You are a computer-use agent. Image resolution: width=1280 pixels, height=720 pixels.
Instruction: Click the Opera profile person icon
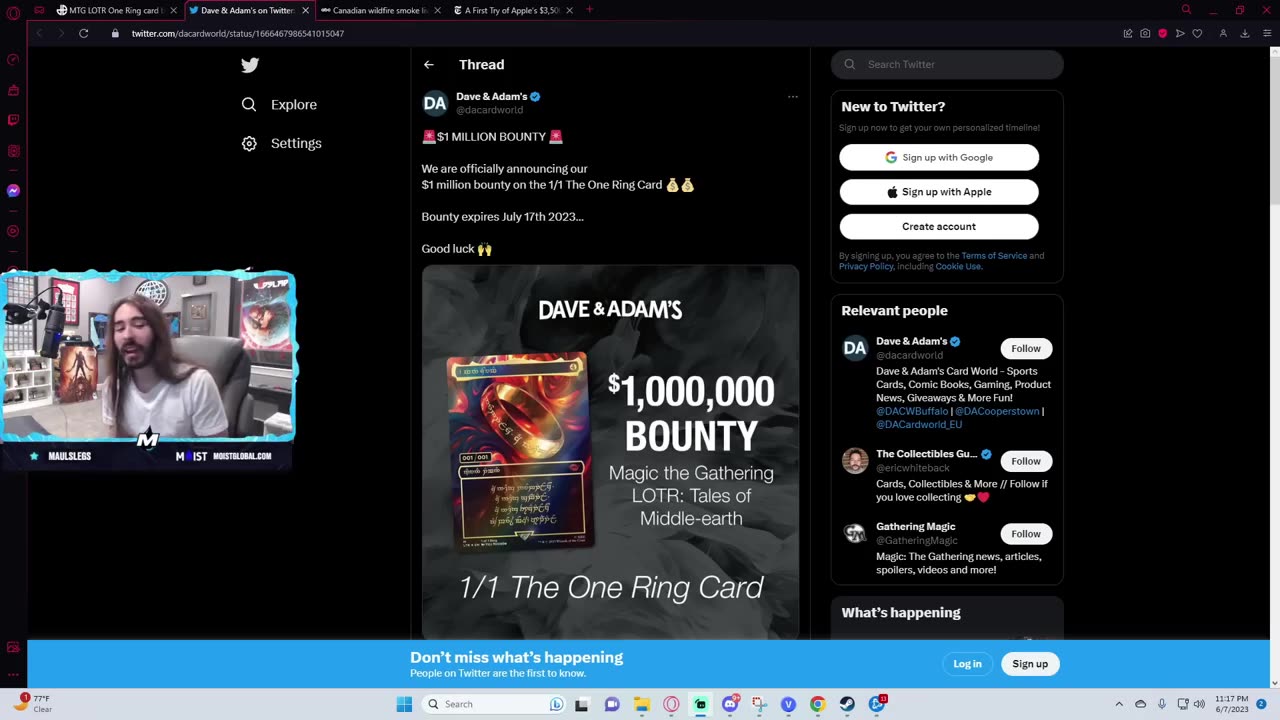(1222, 33)
